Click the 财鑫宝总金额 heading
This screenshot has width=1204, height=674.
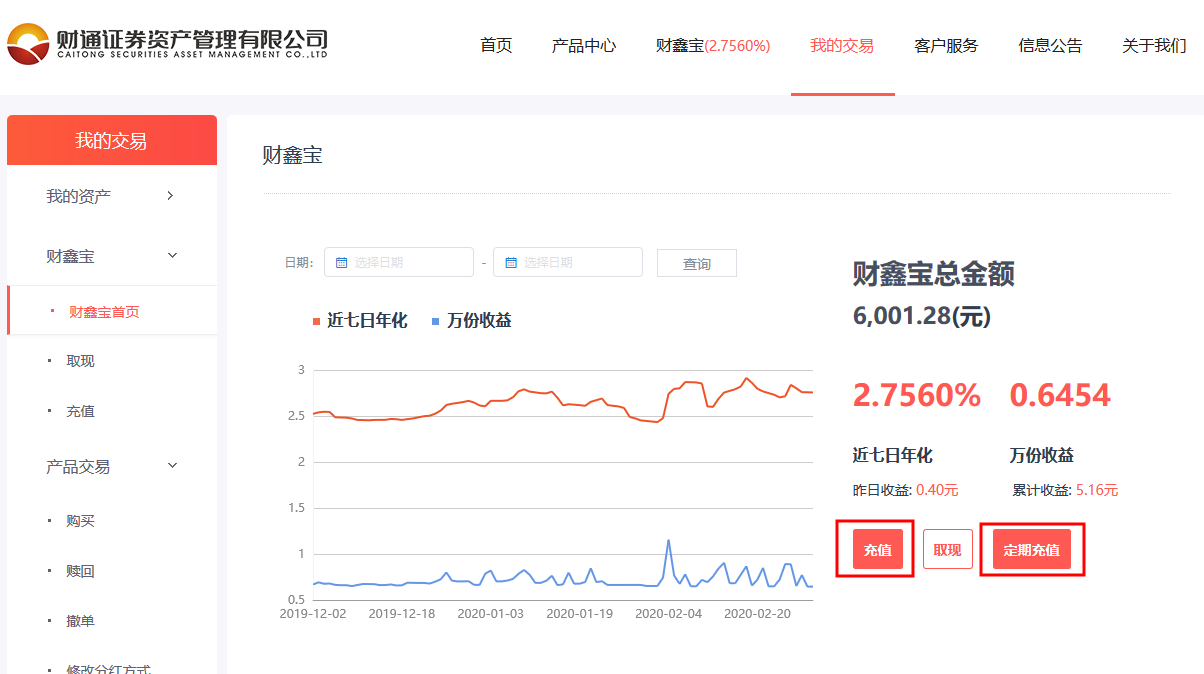click(934, 274)
